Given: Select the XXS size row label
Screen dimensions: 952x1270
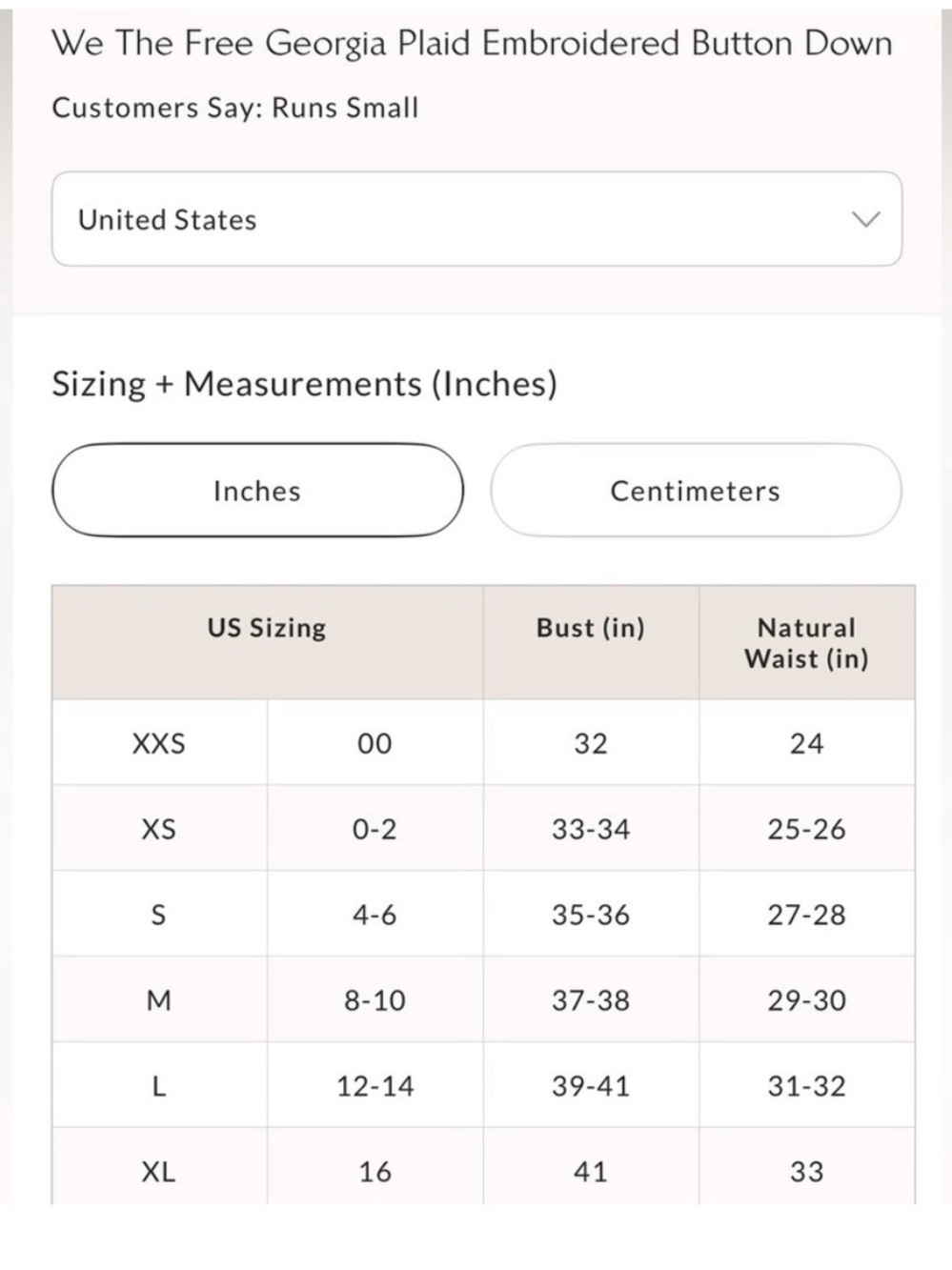Looking at the screenshot, I should pos(159,743).
